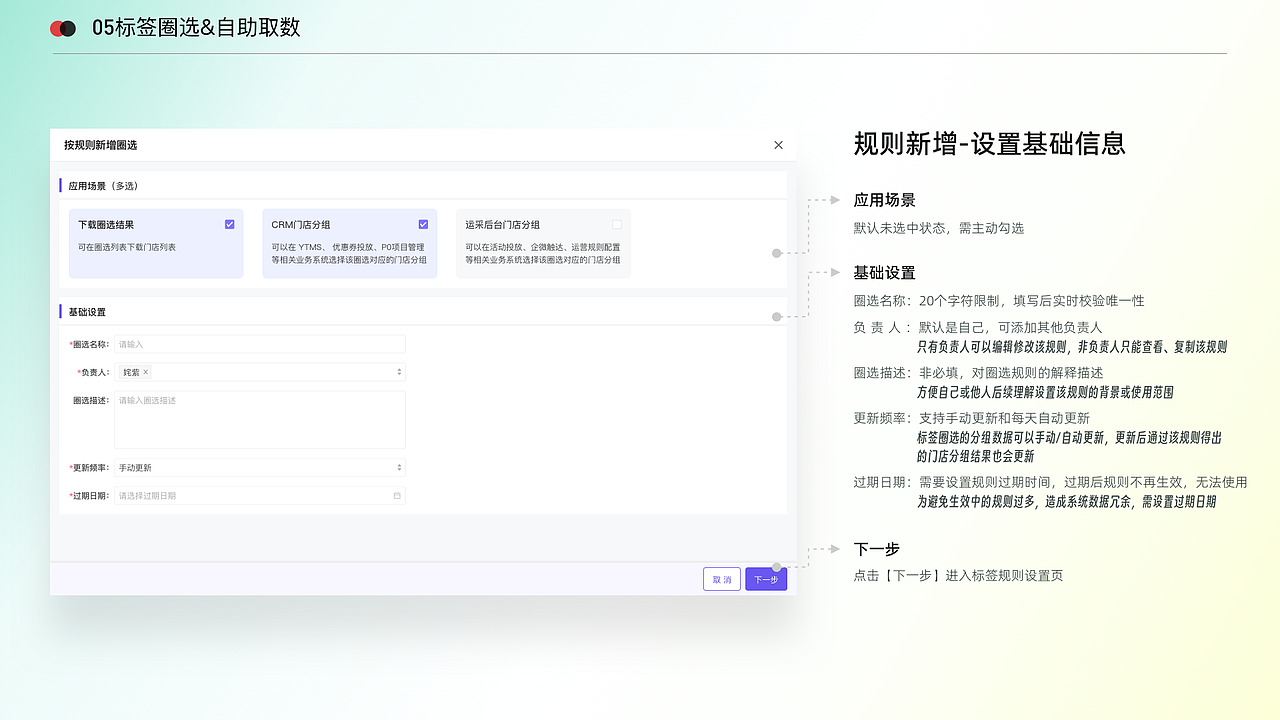
Task: Click the note 默认是自己，可添加其他负责人
Action: click(x=1010, y=327)
